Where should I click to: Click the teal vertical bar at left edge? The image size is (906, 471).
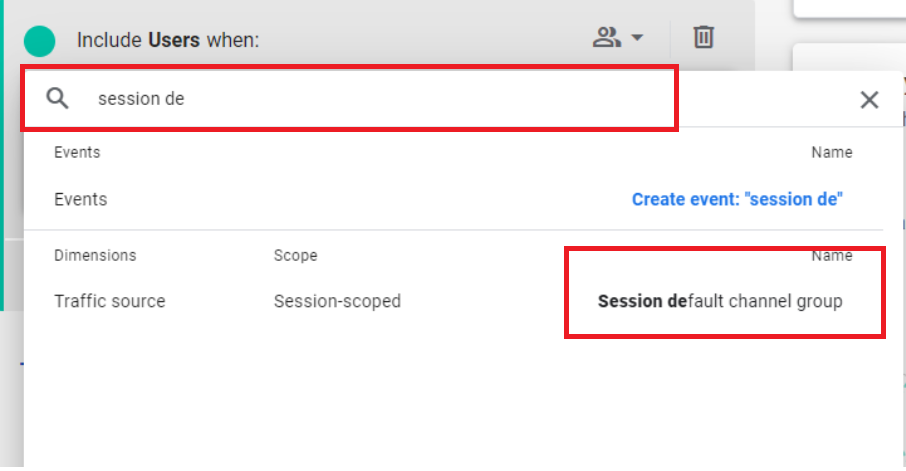pos(2,155)
